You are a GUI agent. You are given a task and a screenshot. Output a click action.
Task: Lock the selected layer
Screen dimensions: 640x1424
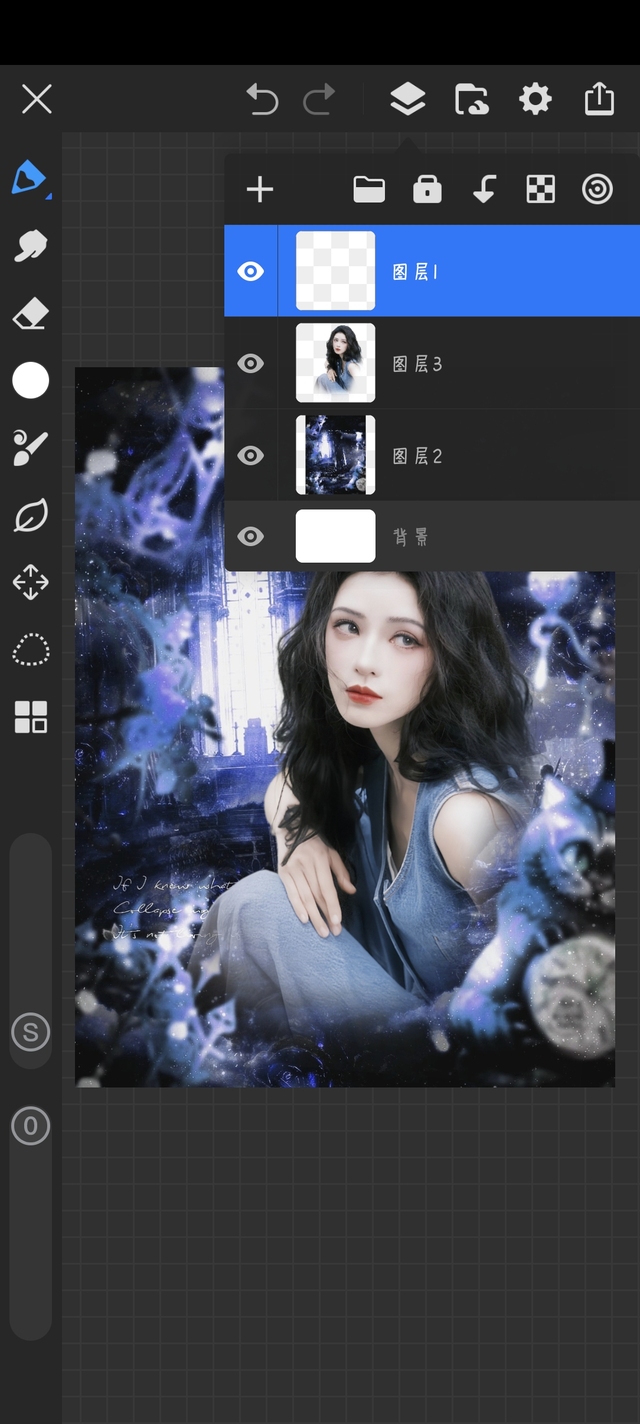point(427,189)
